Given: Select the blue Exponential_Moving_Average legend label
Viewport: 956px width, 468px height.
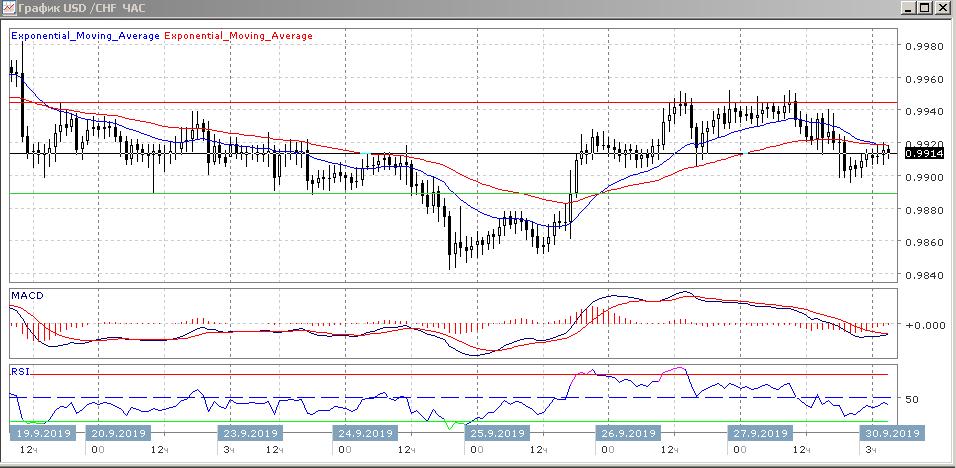Looking at the screenshot, I should point(85,36).
